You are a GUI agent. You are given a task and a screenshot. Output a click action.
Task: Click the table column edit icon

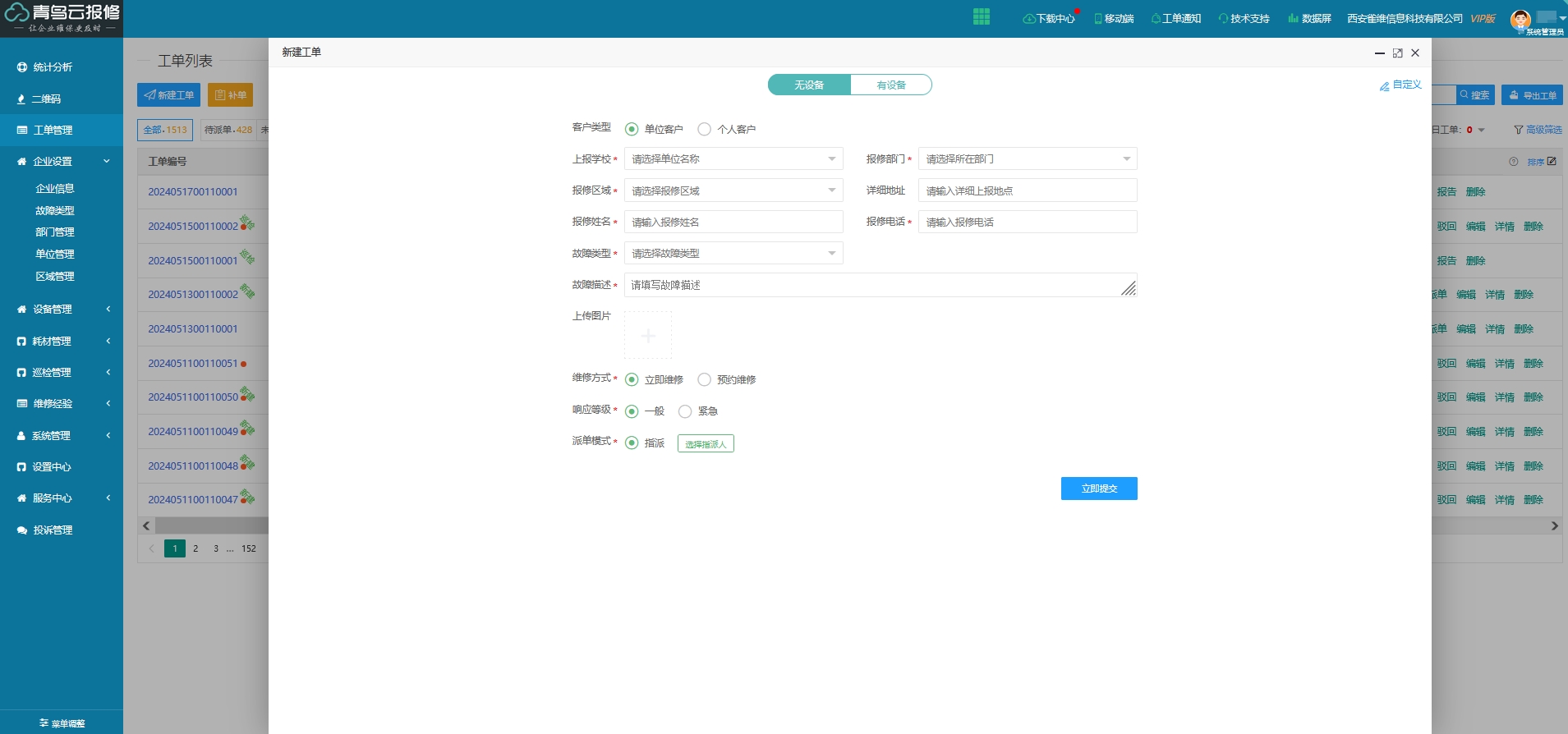[x=1552, y=161]
